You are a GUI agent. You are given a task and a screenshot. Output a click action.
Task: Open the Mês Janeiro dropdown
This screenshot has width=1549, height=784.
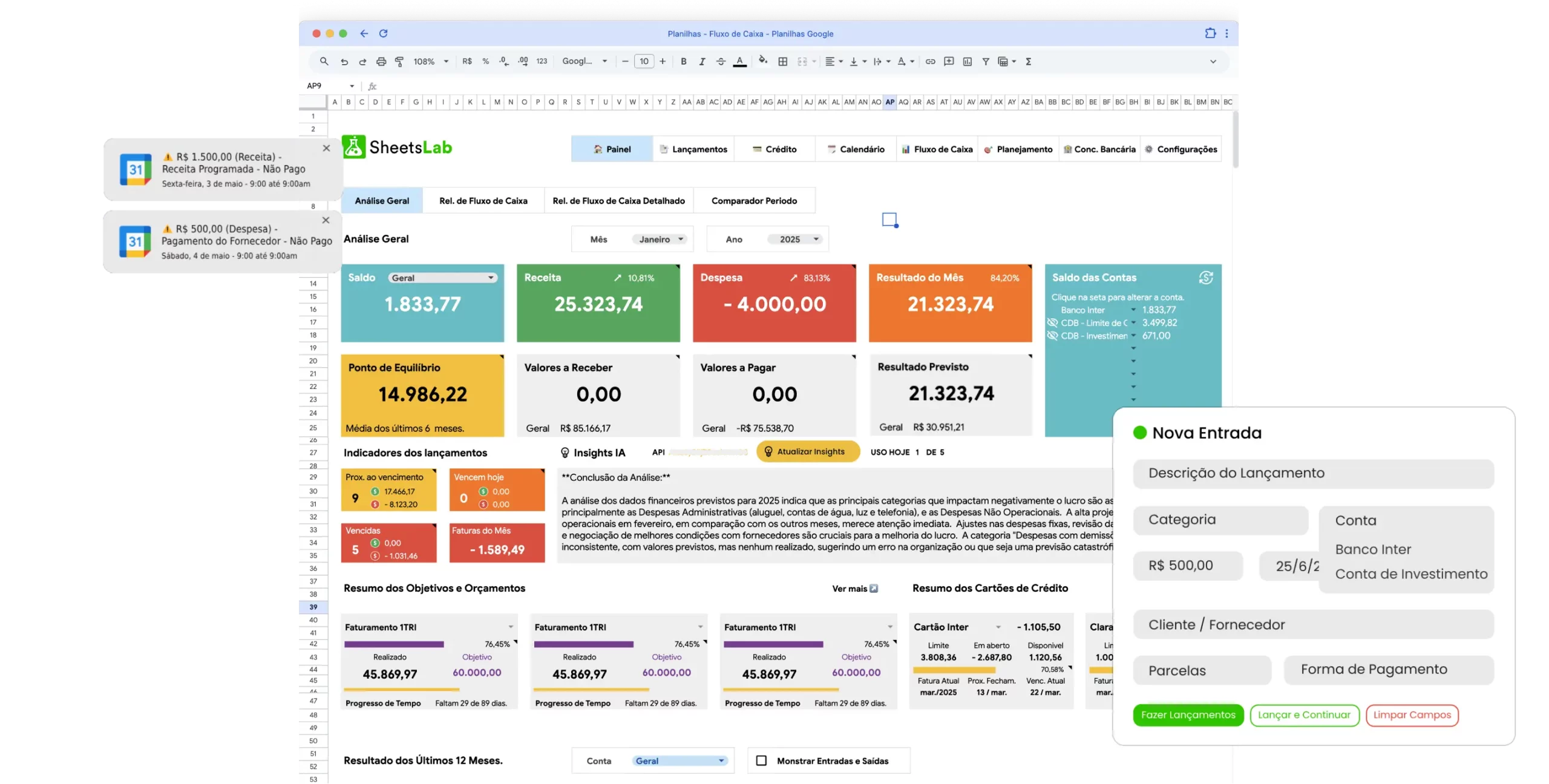(x=659, y=240)
